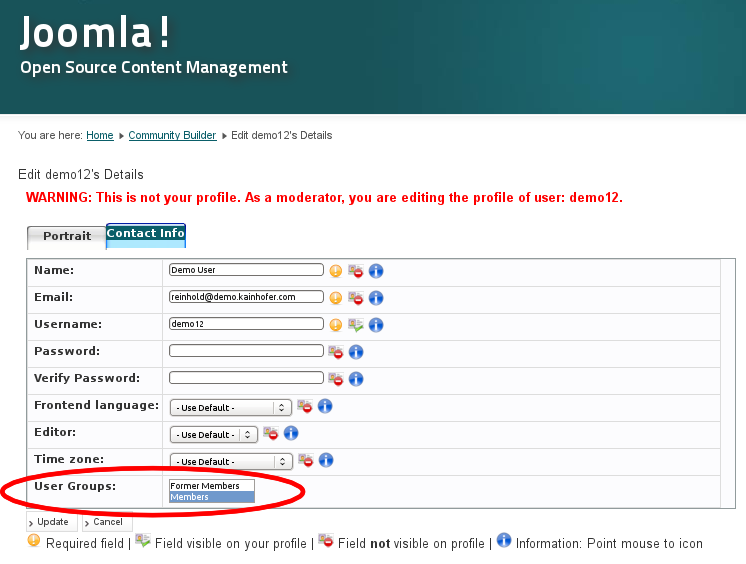
Task: Click info icon beside Frontend language
Action: (x=325, y=407)
